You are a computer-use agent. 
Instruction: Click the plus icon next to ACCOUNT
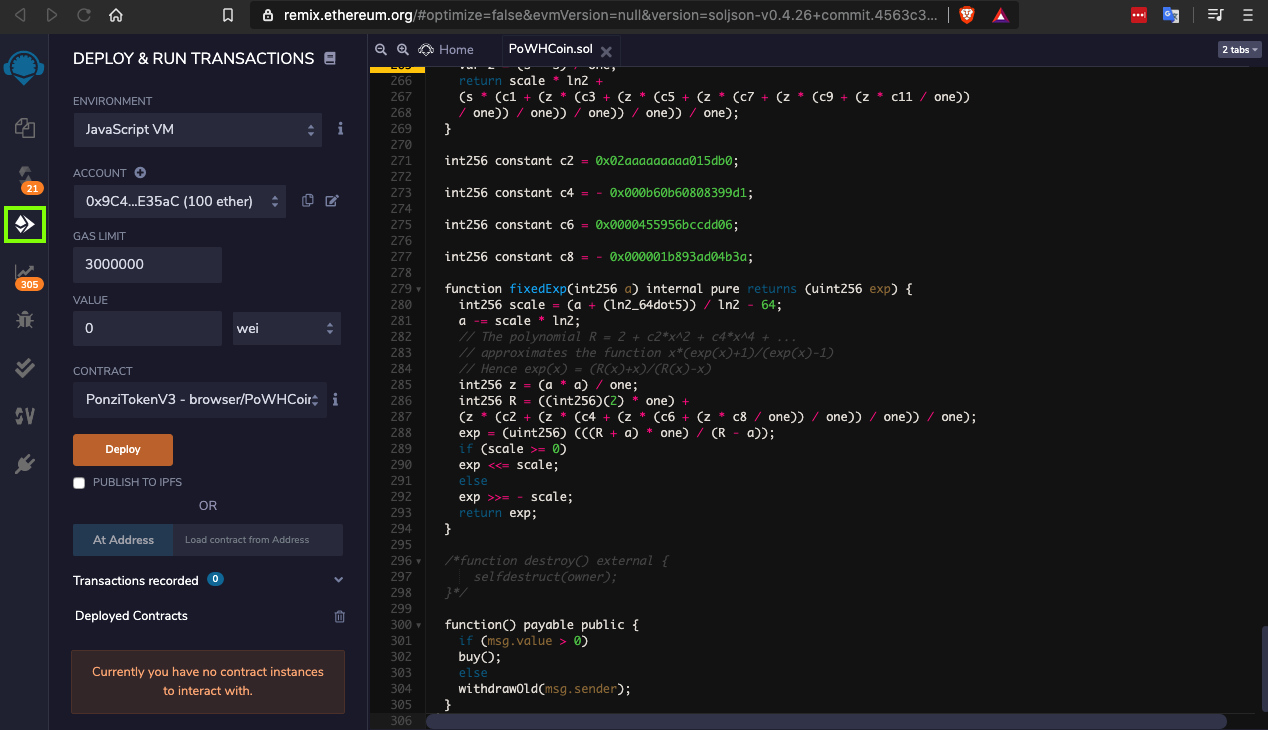pos(140,173)
